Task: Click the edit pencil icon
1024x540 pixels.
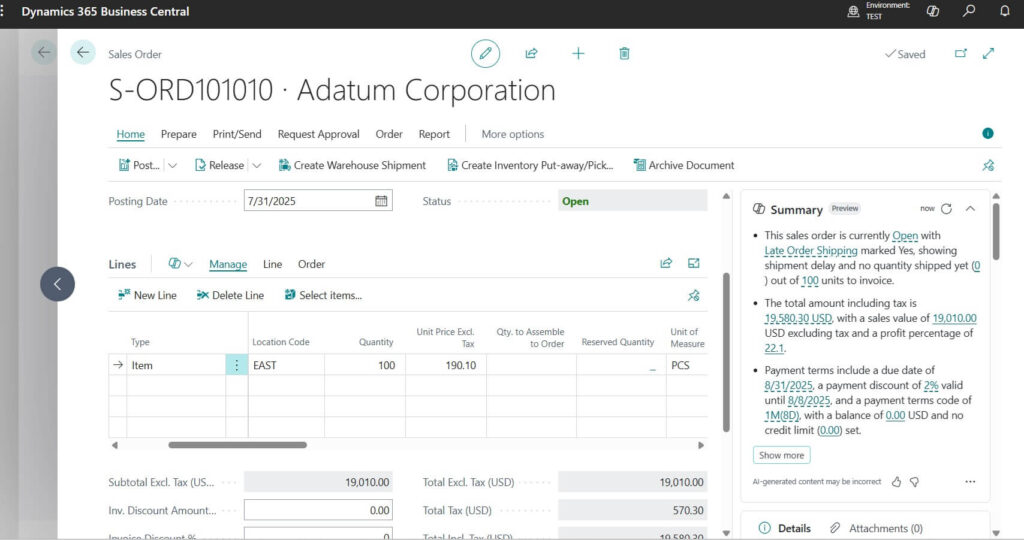Action: (485, 54)
